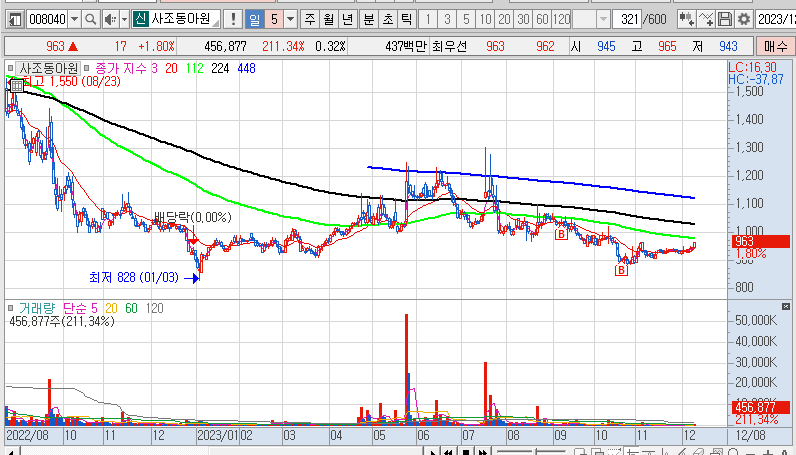Click the 최저 828 (01/03) low label
Image resolution: width=796 pixels, height=455 pixels.
point(134,277)
